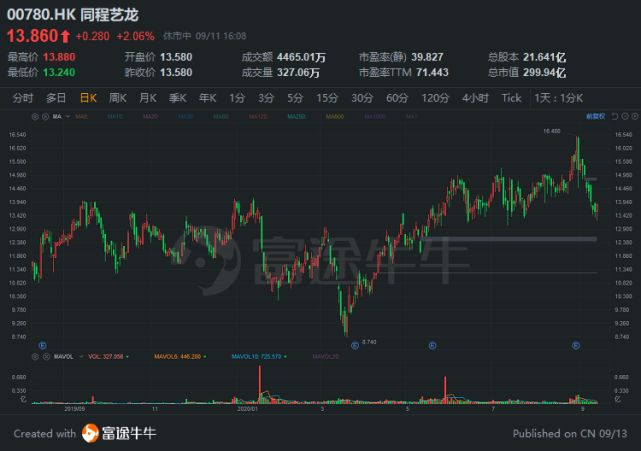Click the event marker near 2019/09
The width and height of the screenshot is (641, 451).
click(42, 346)
